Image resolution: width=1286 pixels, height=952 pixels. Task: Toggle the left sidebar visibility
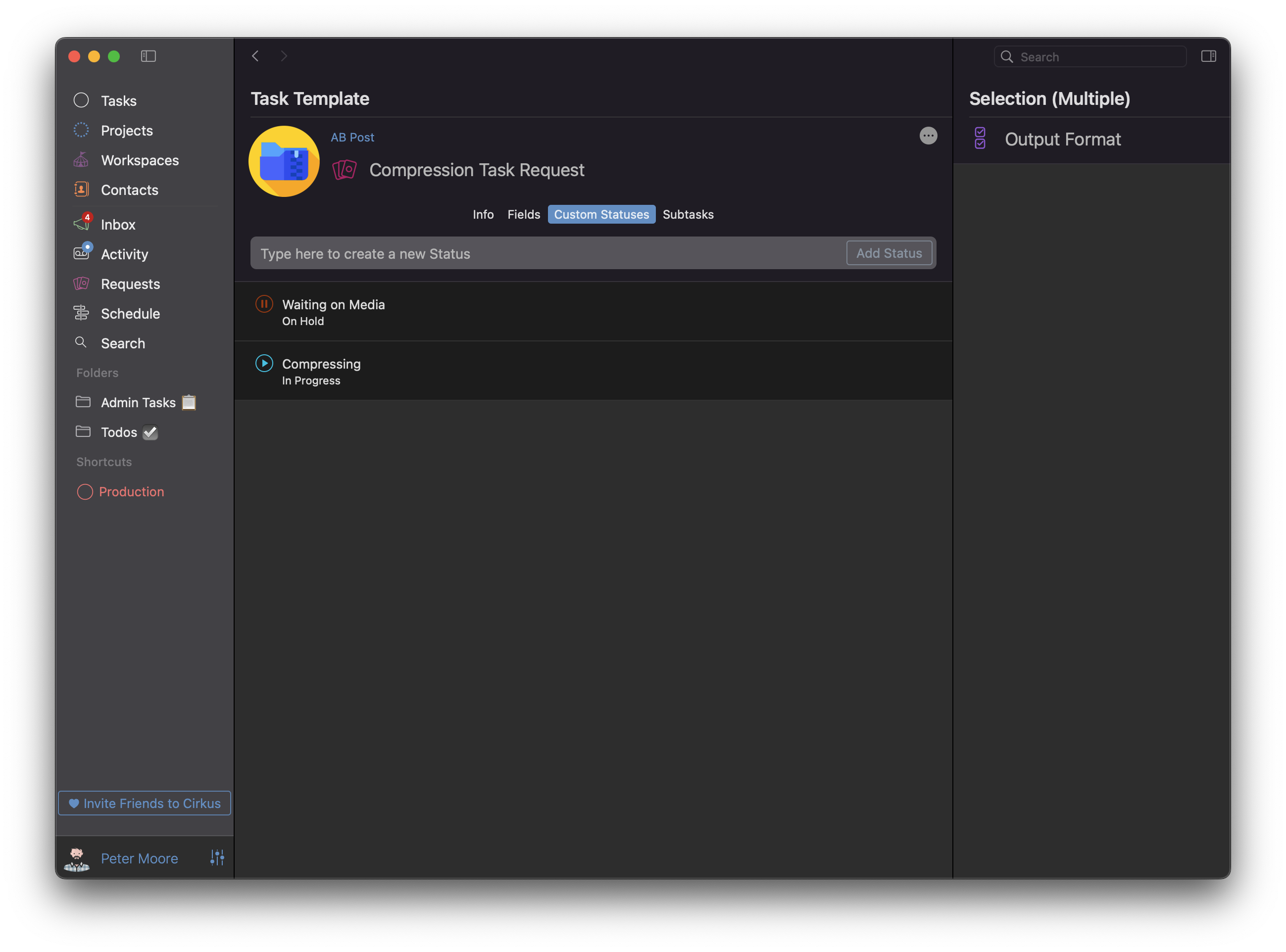coord(148,56)
